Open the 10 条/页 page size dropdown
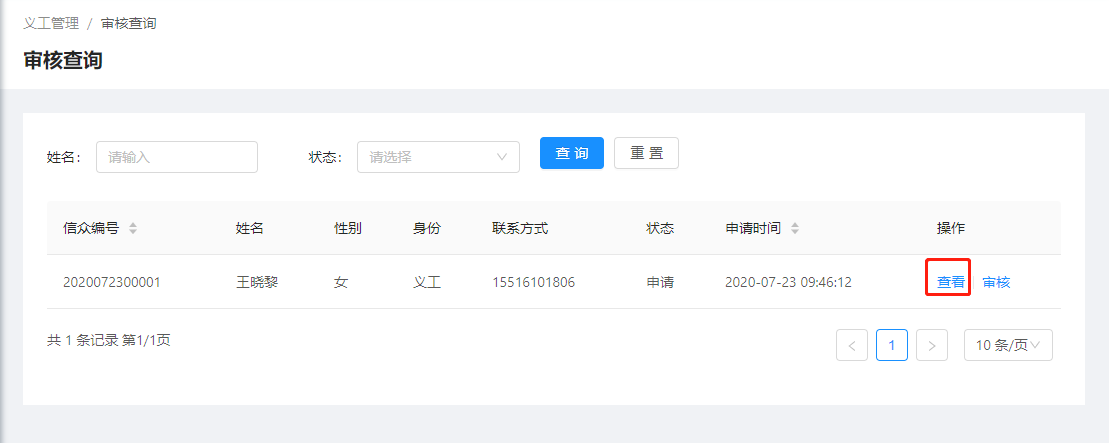The width and height of the screenshot is (1109, 443). 1008,345
